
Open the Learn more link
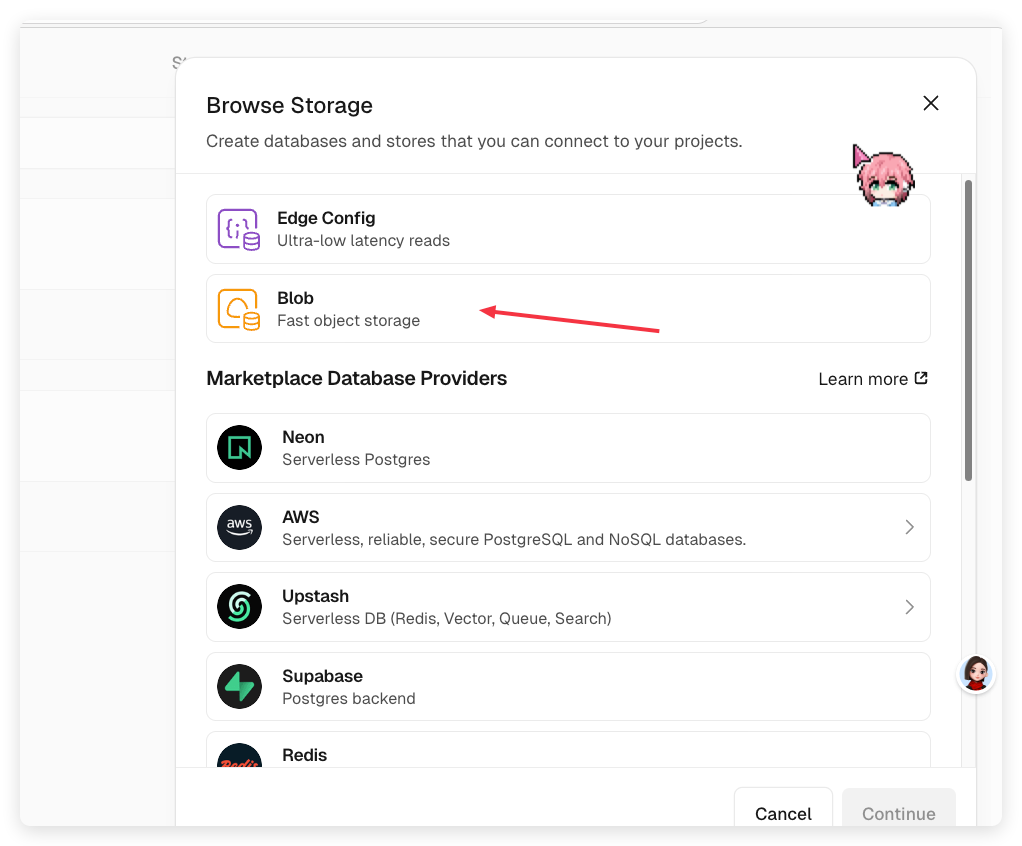click(x=863, y=379)
